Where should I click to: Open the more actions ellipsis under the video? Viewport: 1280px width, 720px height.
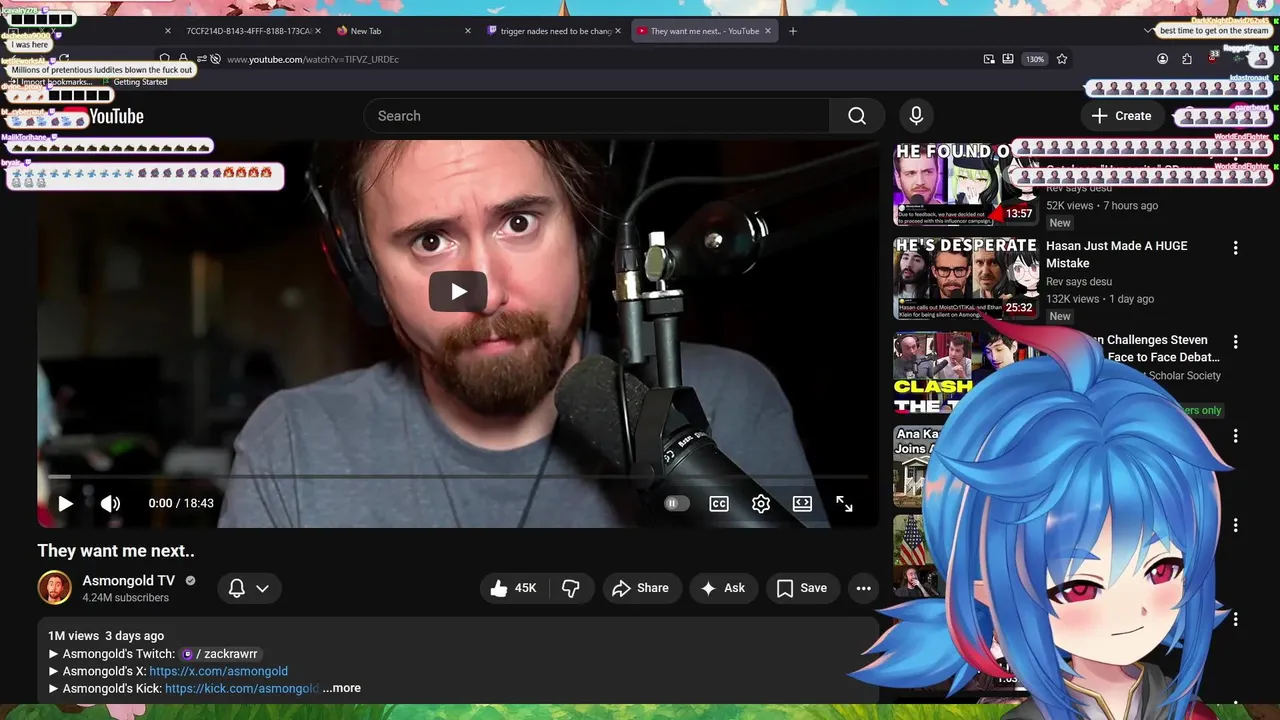pyautogui.click(x=863, y=588)
